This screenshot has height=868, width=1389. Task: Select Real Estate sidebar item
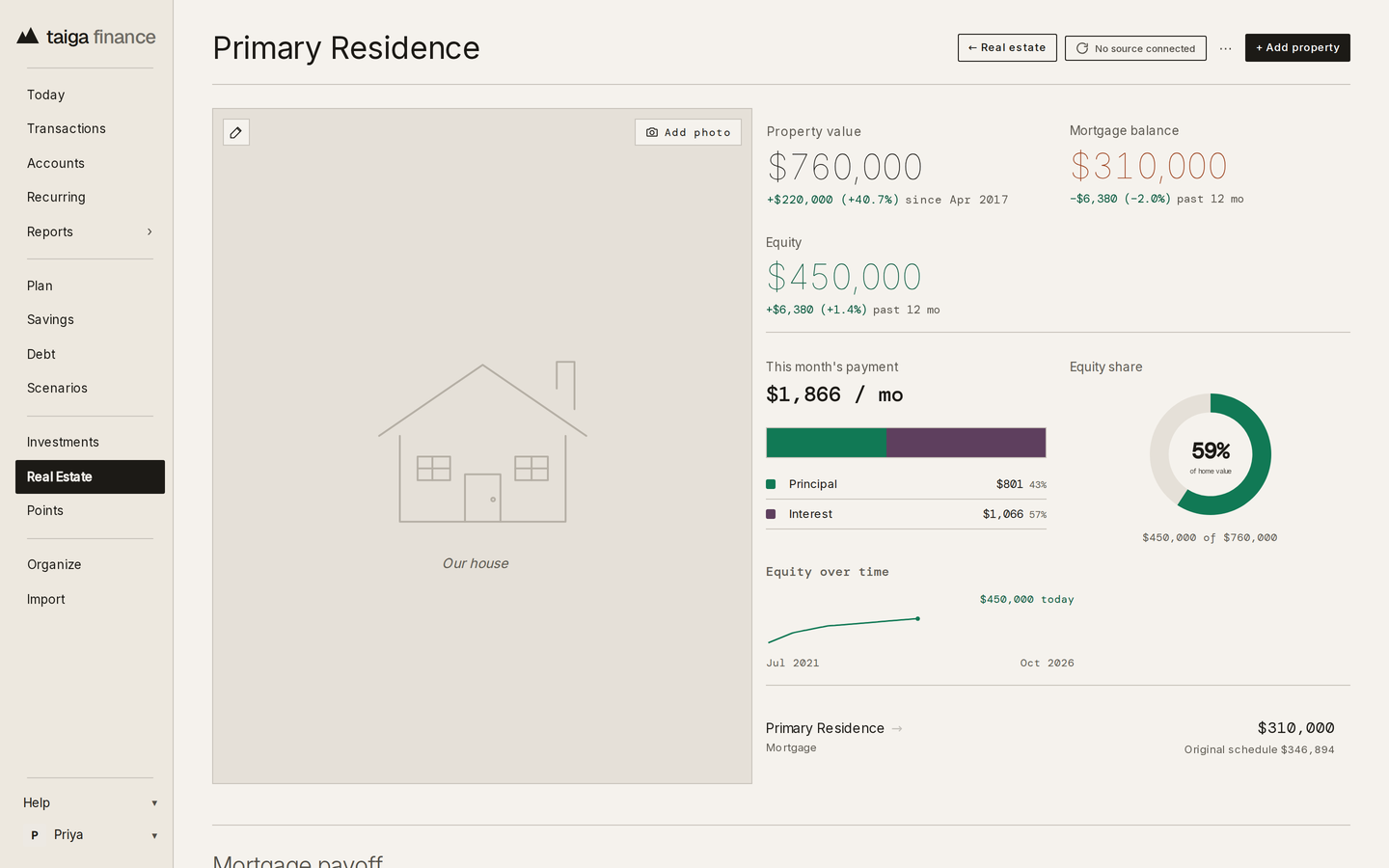point(90,476)
